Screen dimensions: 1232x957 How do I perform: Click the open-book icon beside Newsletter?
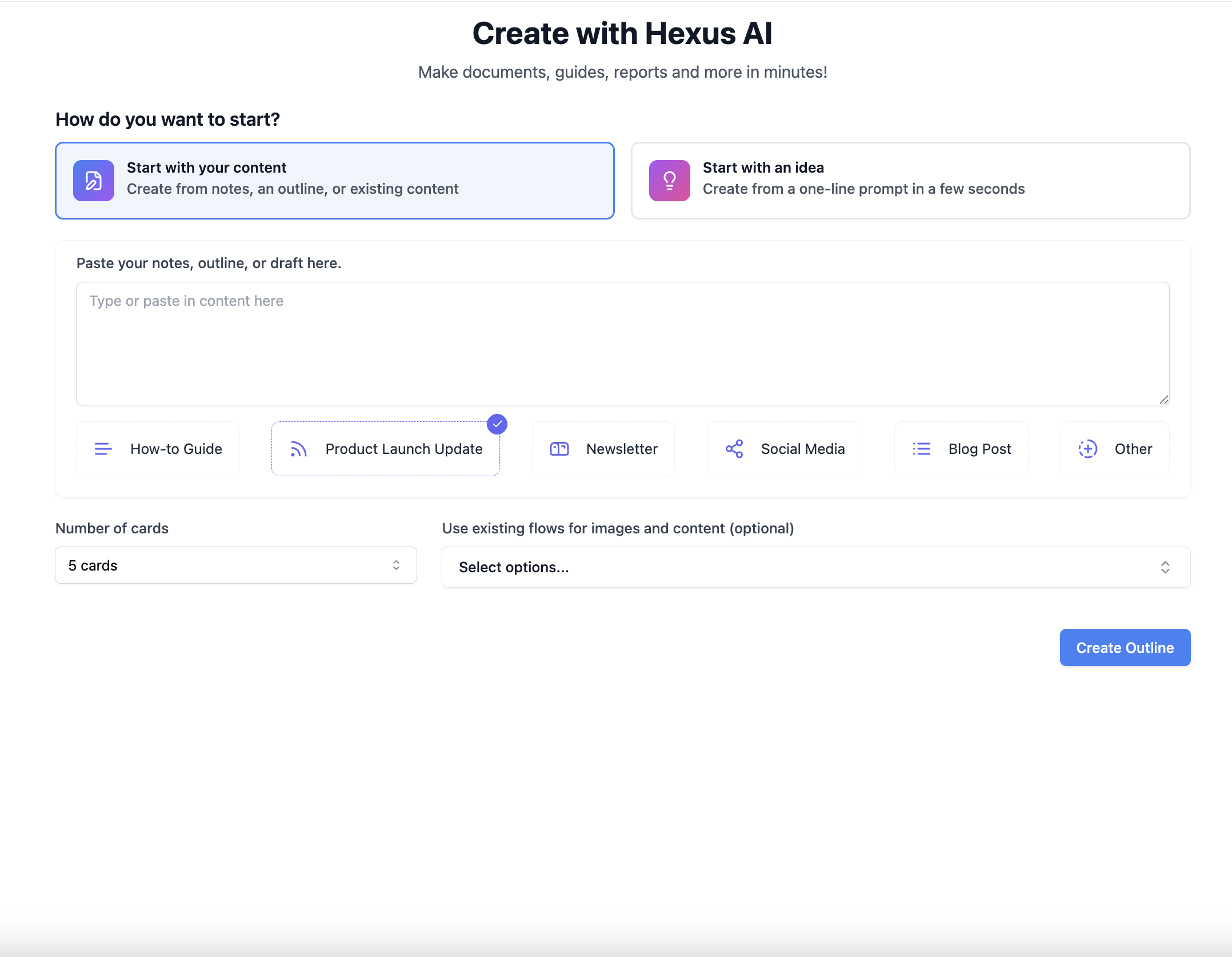click(x=559, y=449)
